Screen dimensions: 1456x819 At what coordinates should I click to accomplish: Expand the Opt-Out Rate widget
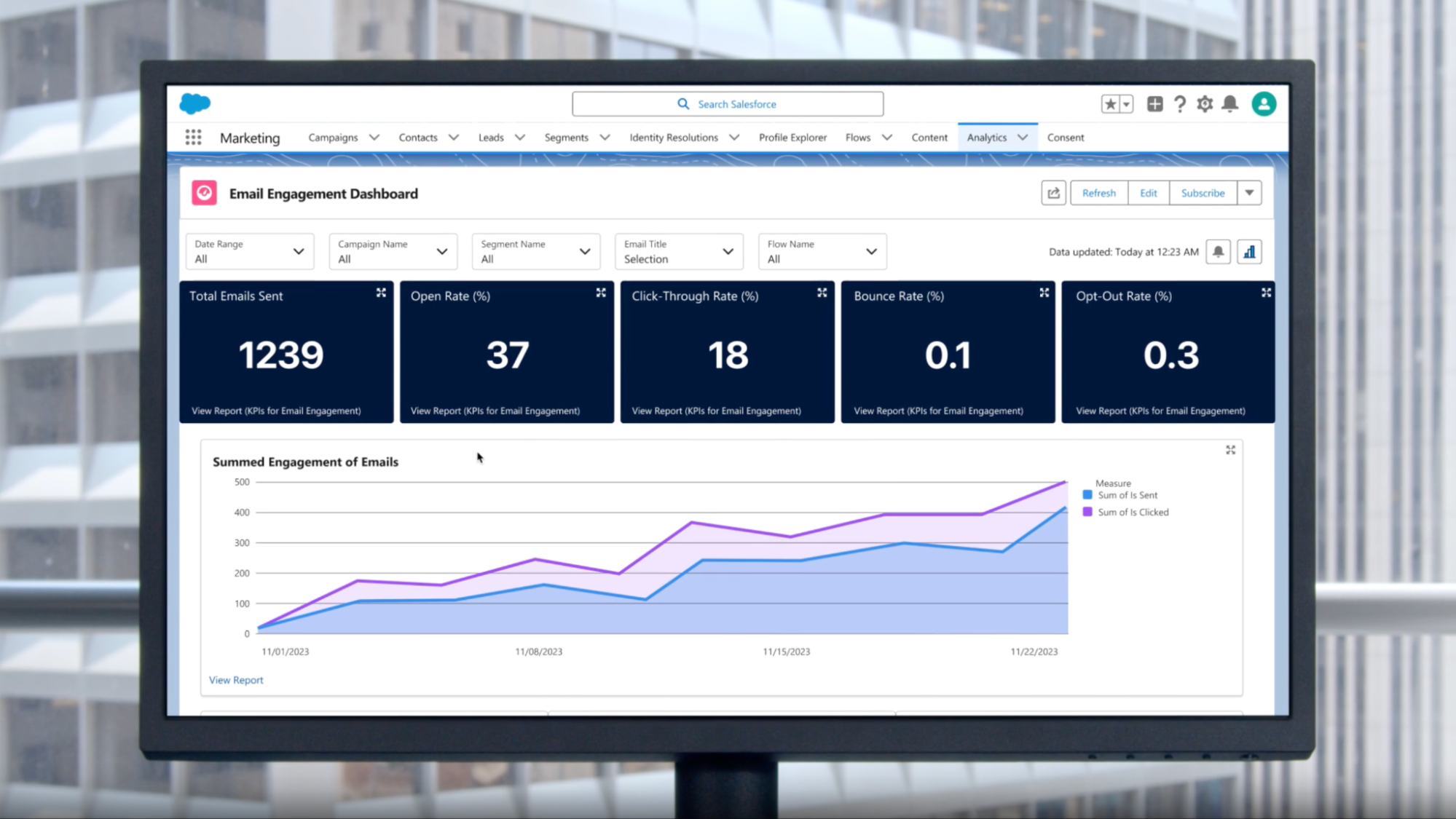(x=1266, y=293)
